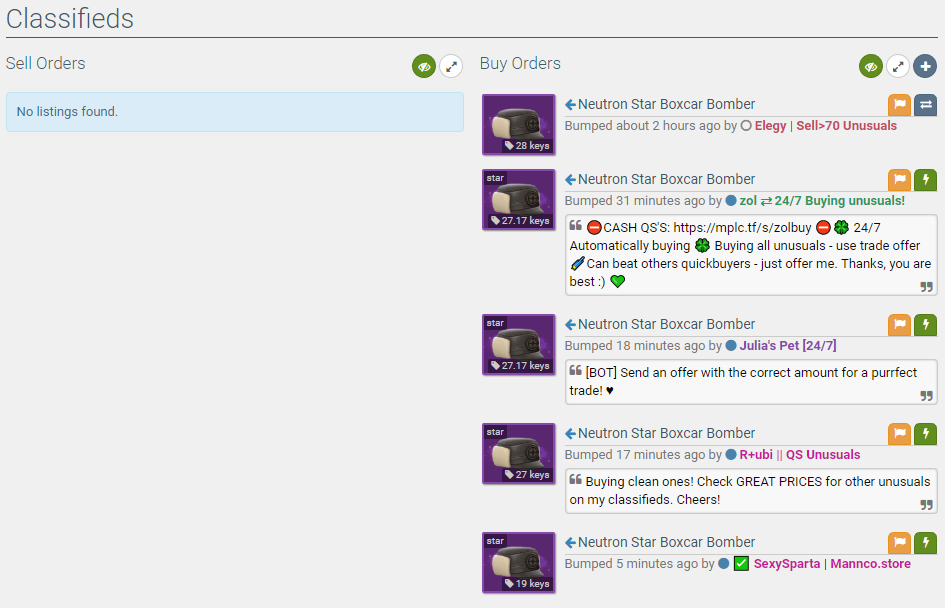Open the 28 keys Boxcar Bomber thumbnail
This screenshot has height=608, width=945.
[x=518, y=125]
